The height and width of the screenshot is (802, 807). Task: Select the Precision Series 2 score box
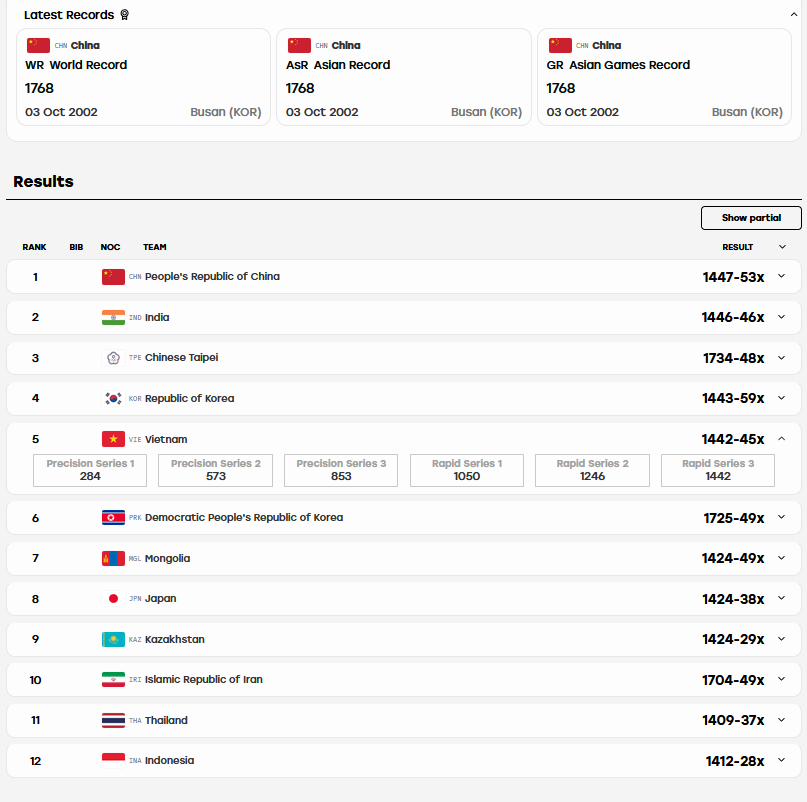[216, 470]
